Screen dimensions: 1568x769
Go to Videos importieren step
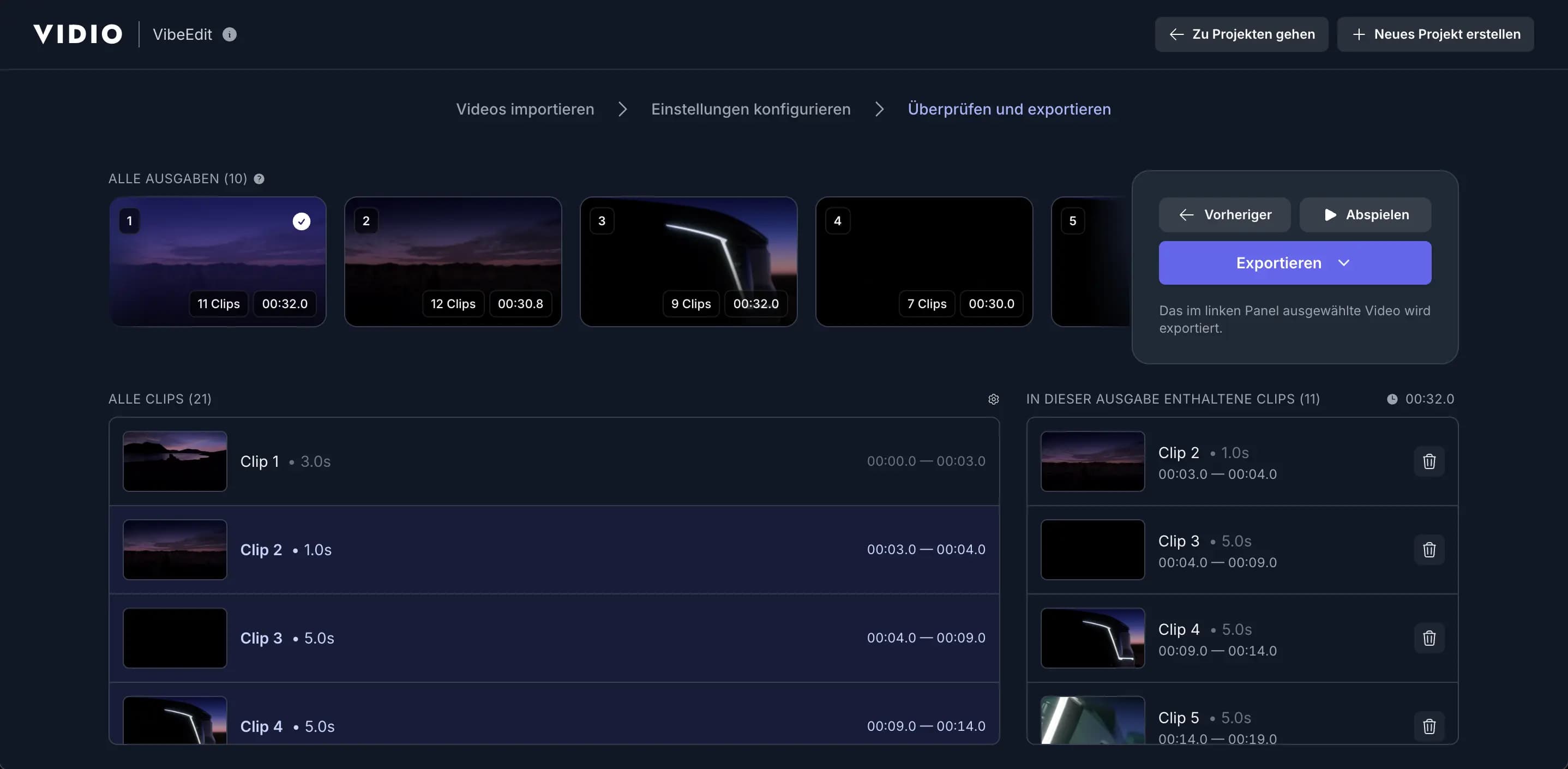pos(525,110)
